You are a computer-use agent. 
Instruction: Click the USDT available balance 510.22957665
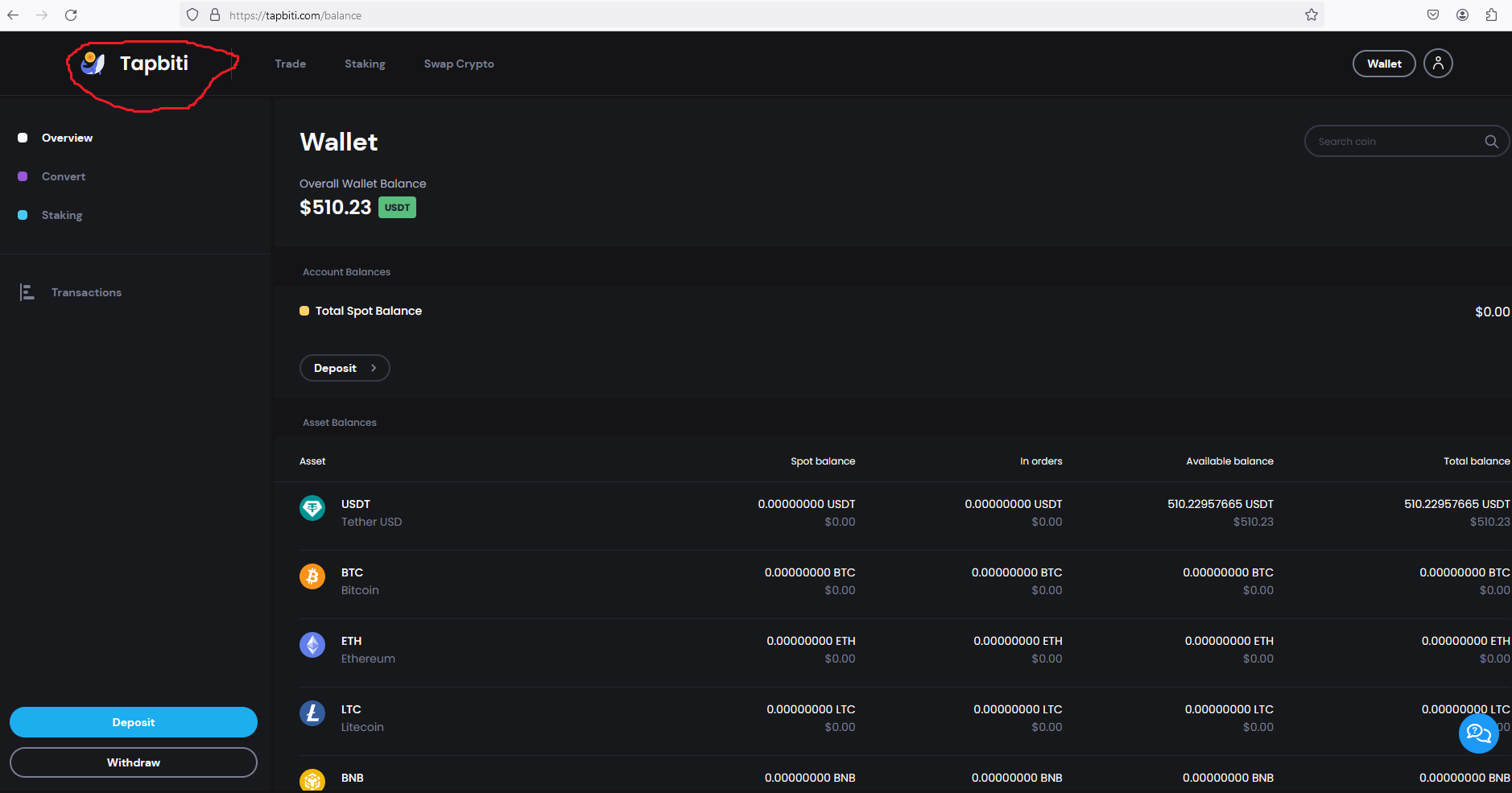click(x=1221, y=504)
